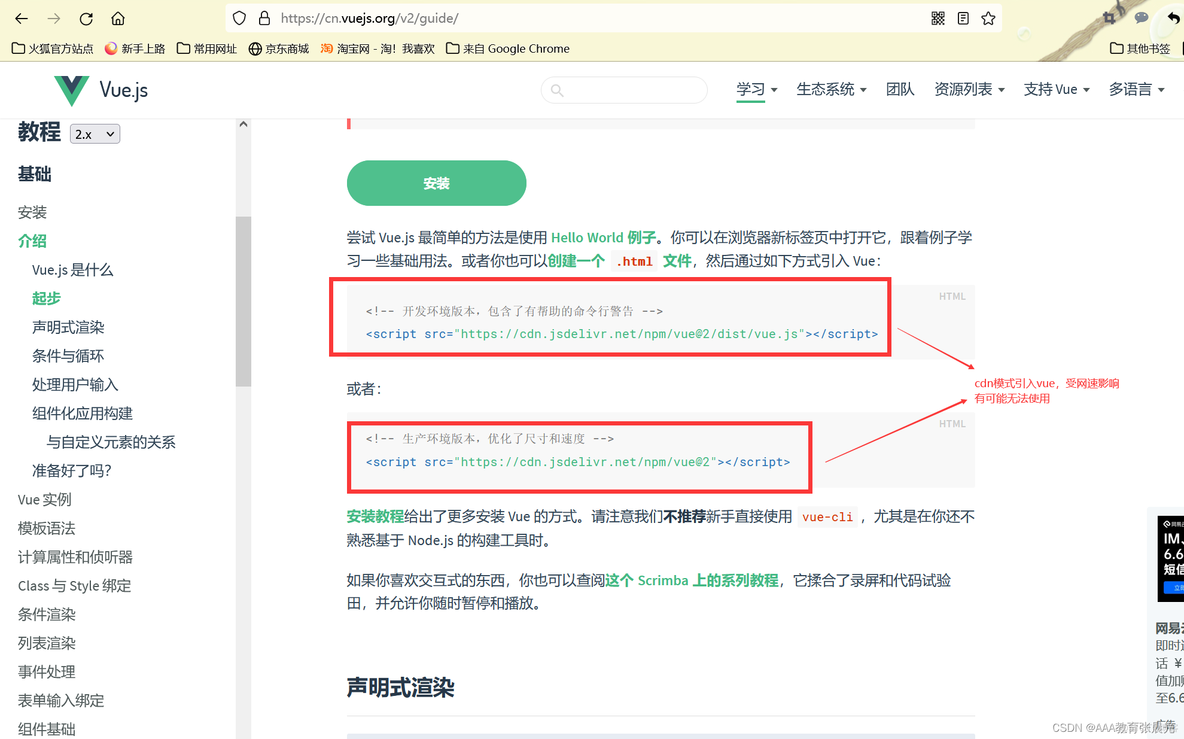This screenshot has width=1184, height=739.
Task: Go to 准备好了吗? sidebar section
Action: click(x=72, y=470)
